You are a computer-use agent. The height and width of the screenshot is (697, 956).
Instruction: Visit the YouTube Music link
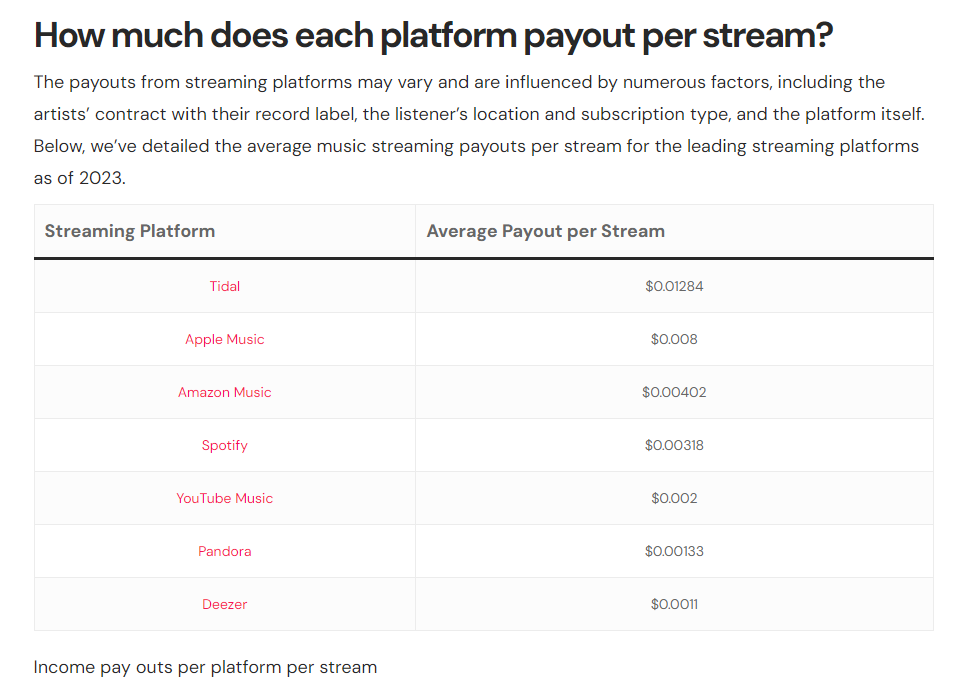pyautogui.click(x=224, y=498)
